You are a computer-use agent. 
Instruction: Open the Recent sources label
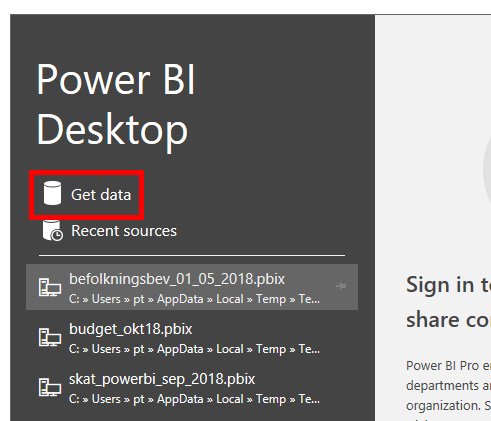click(x=124, y=231)
